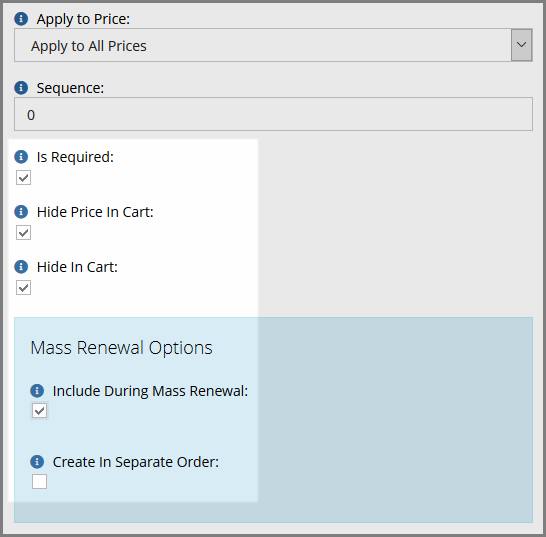Expand the Apply to Price dropdown arrow

(x=521, y=45)
